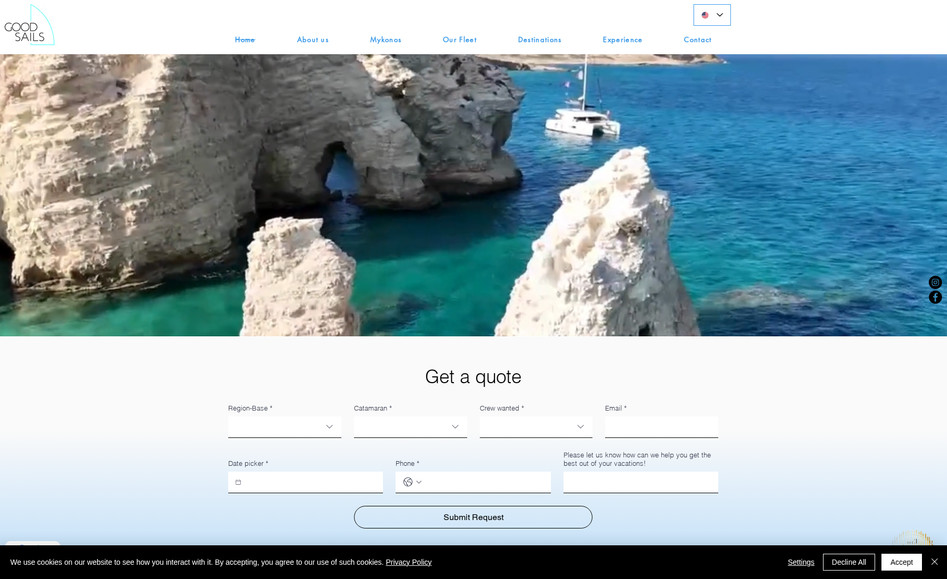The width and height of the screenshot is (947, 579).
Task: Go to the Home menu item
Action: [x=245, y=40]
